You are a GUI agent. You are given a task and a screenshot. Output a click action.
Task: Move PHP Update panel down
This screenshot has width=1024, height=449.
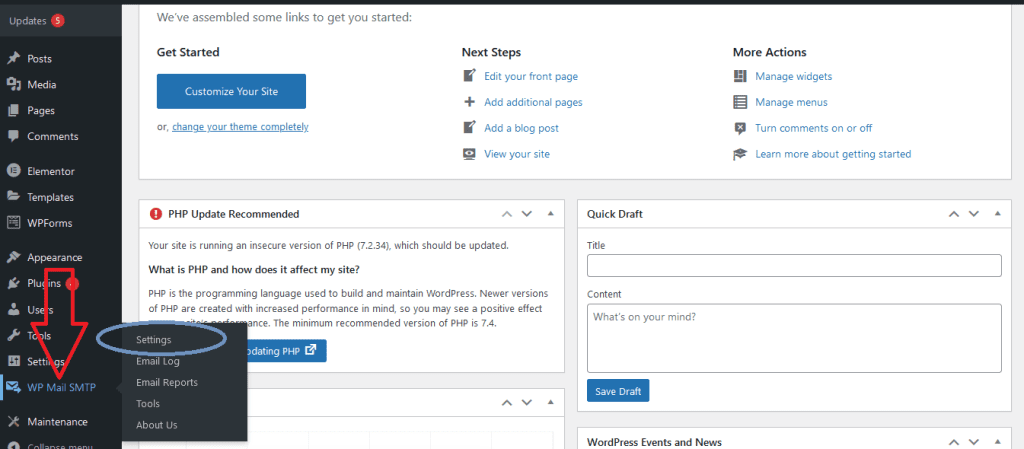pos(527,213)
